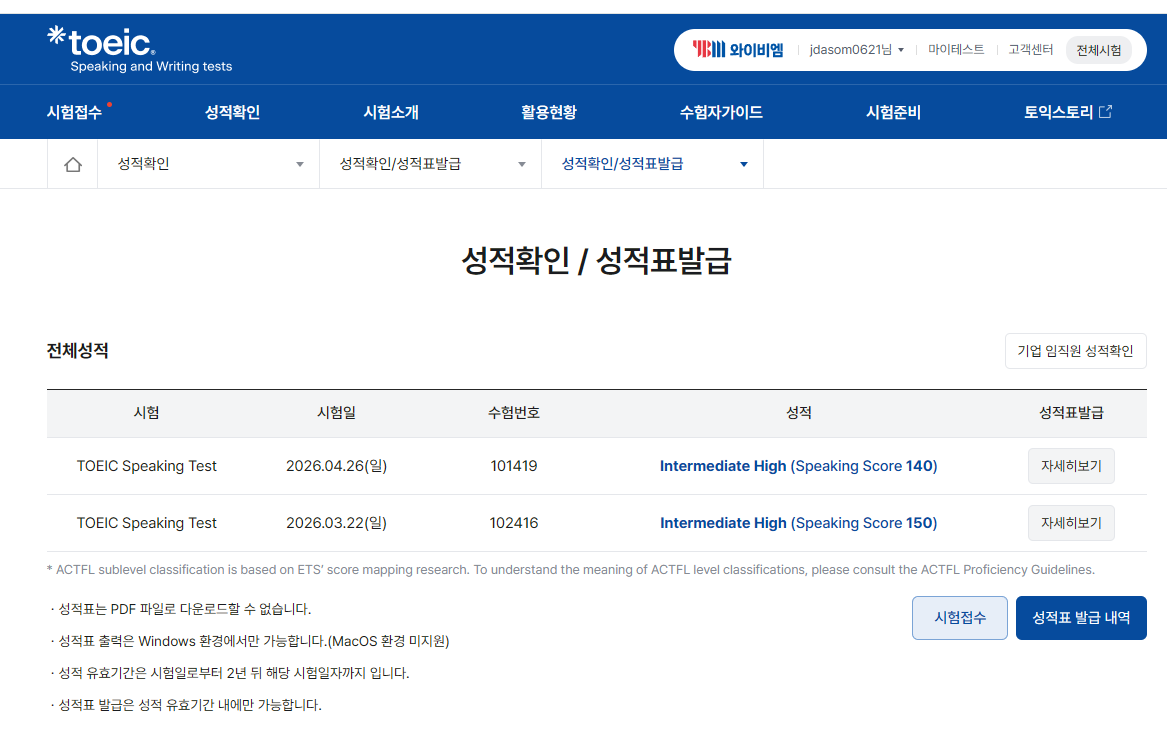Select 시험준비 in the navigation bar
1167x733 pixels.
(893, 112)
